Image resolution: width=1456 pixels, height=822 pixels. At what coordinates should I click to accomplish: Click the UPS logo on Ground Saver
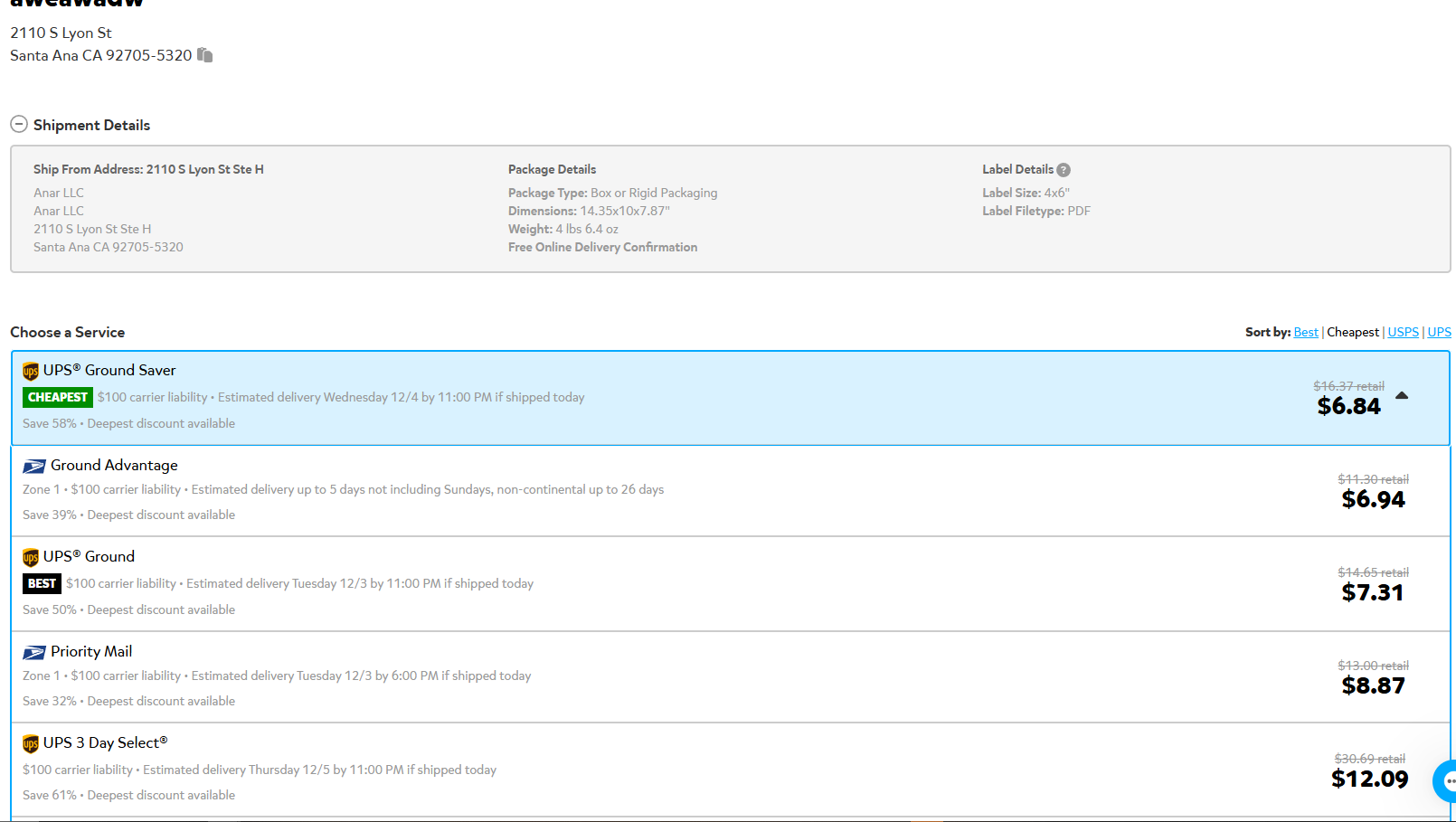pyautogui.click(x=31, y=371)
